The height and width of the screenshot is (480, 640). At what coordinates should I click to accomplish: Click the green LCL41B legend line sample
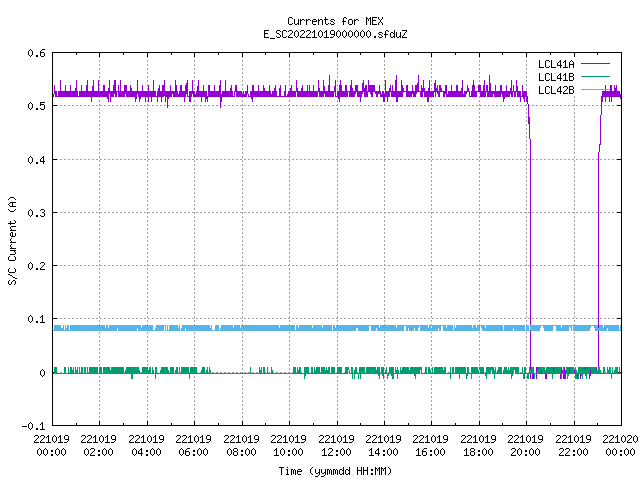[x=595, y=76]
